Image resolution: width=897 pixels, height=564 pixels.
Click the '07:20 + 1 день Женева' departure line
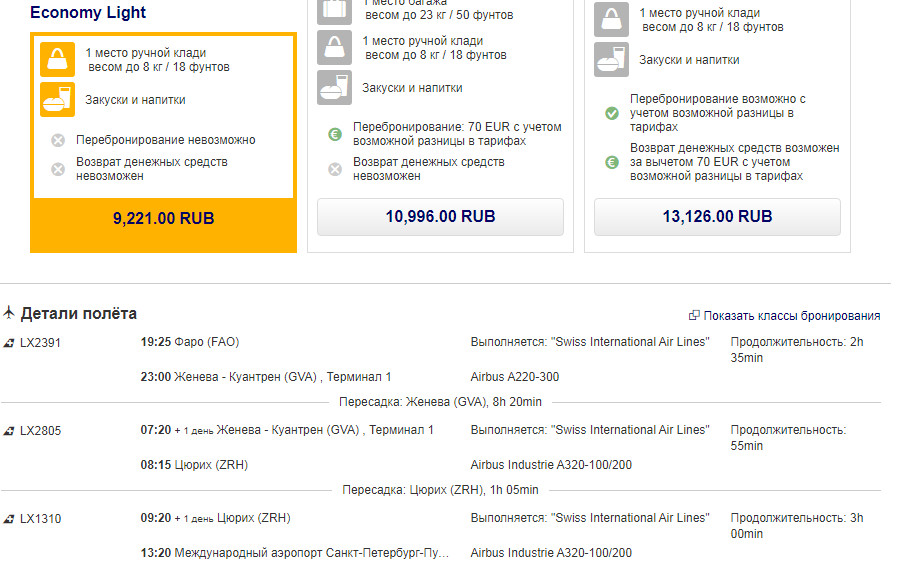(287, 430)
